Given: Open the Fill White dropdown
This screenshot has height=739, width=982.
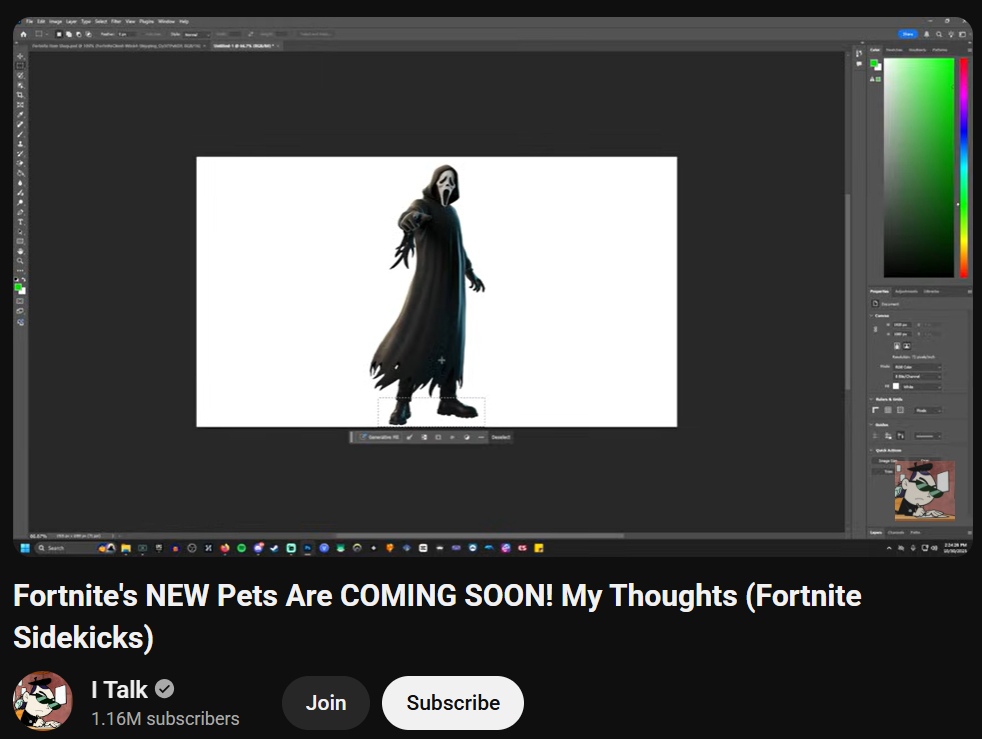Looking at the screenshot, I should (921, 387).
